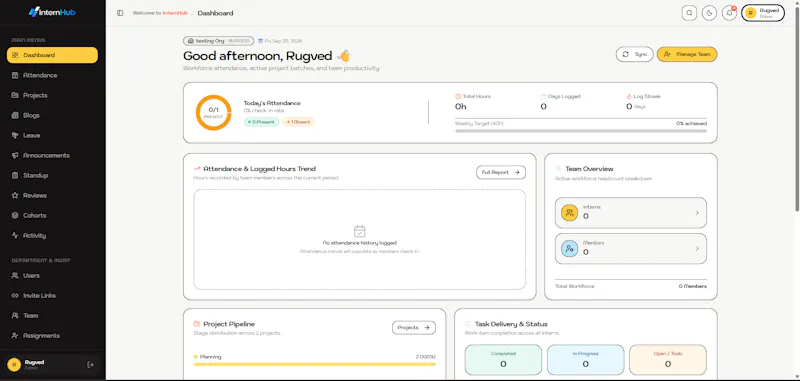
Task: Click the Log Streak flame icon
Action: (629, 96)
